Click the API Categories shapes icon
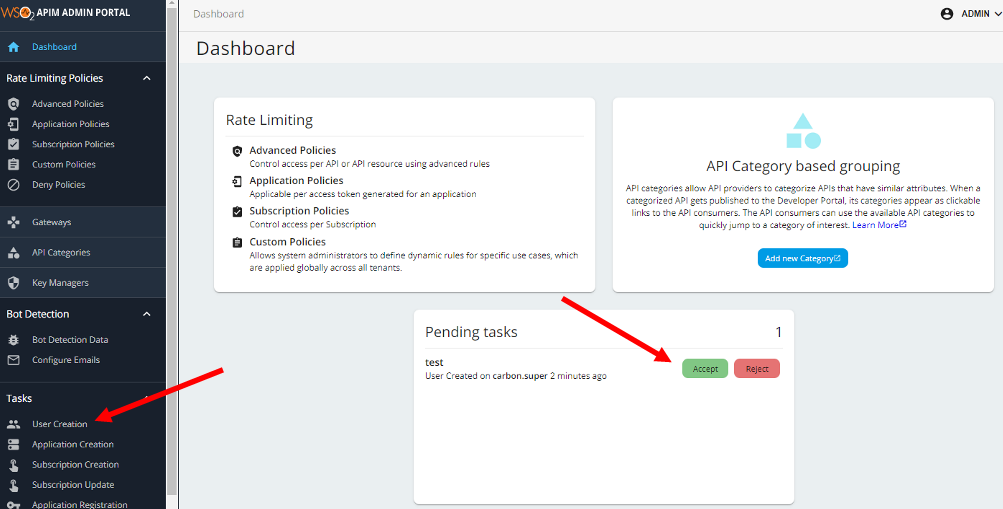 pyautogui.click(x=13, y=253)
